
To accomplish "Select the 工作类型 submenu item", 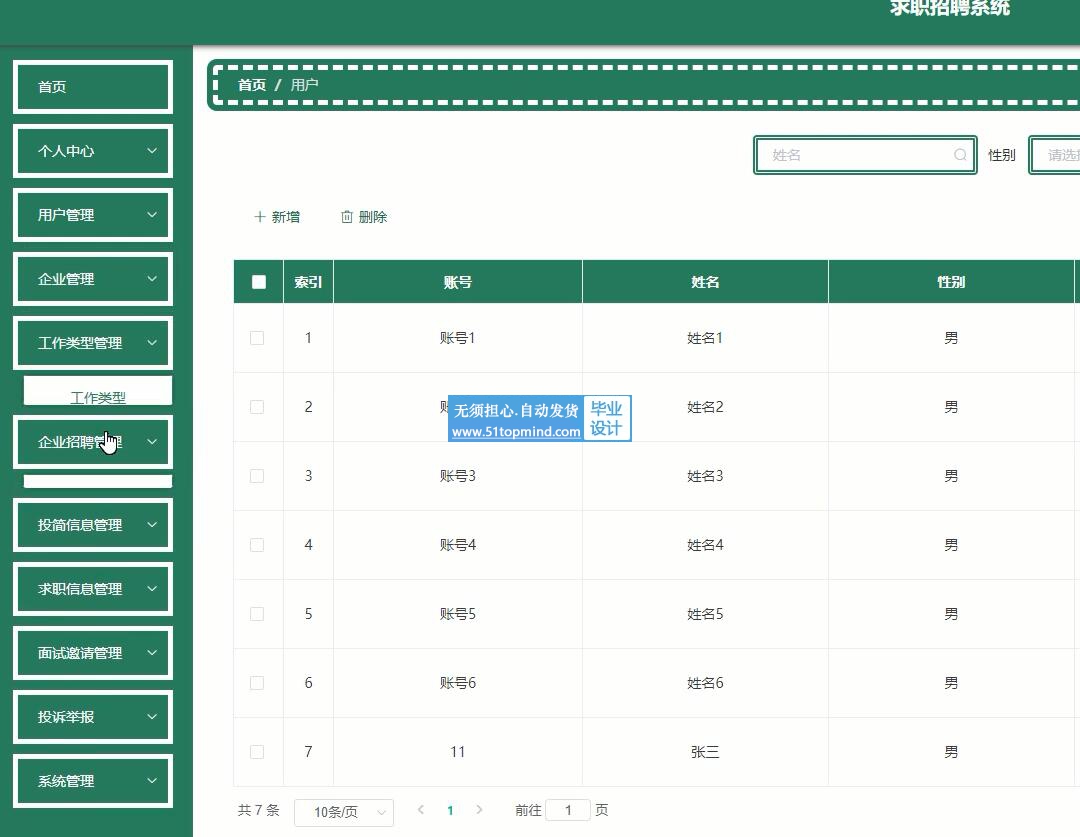I will pos(98,391).
